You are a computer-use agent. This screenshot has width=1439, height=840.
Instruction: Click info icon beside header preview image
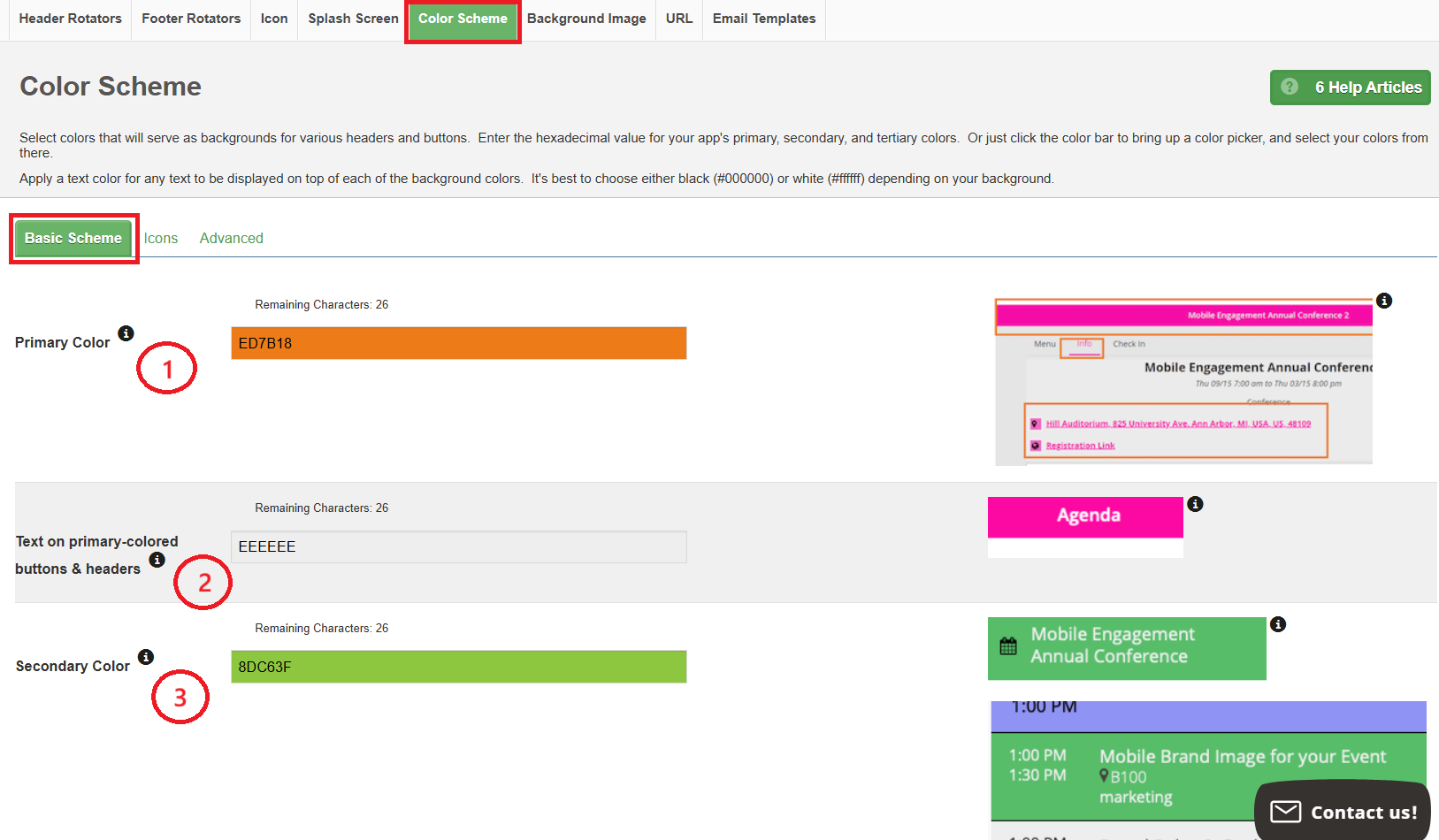click(x=1384, y=301)
